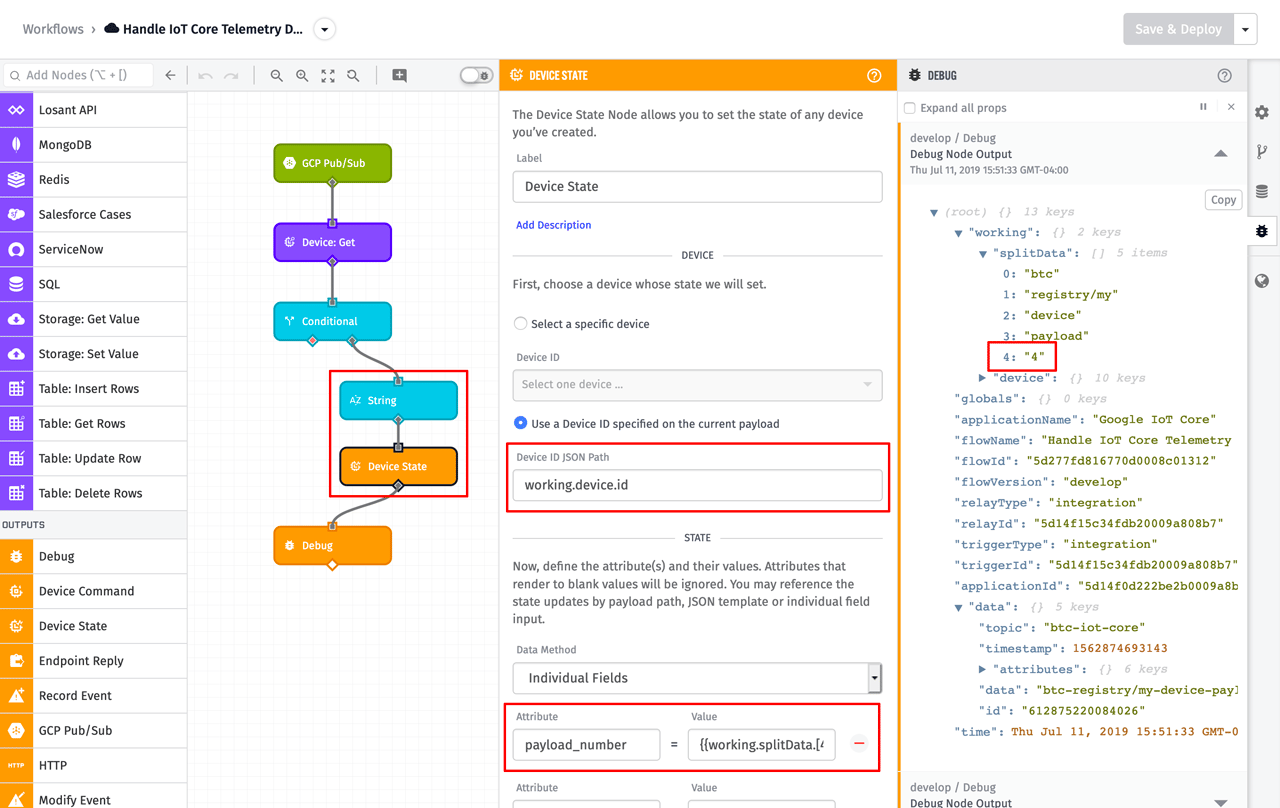Screen dimensions: 1280x808
Task: Switch to the Debug panel via bug icon
Action: [1261, 230]
